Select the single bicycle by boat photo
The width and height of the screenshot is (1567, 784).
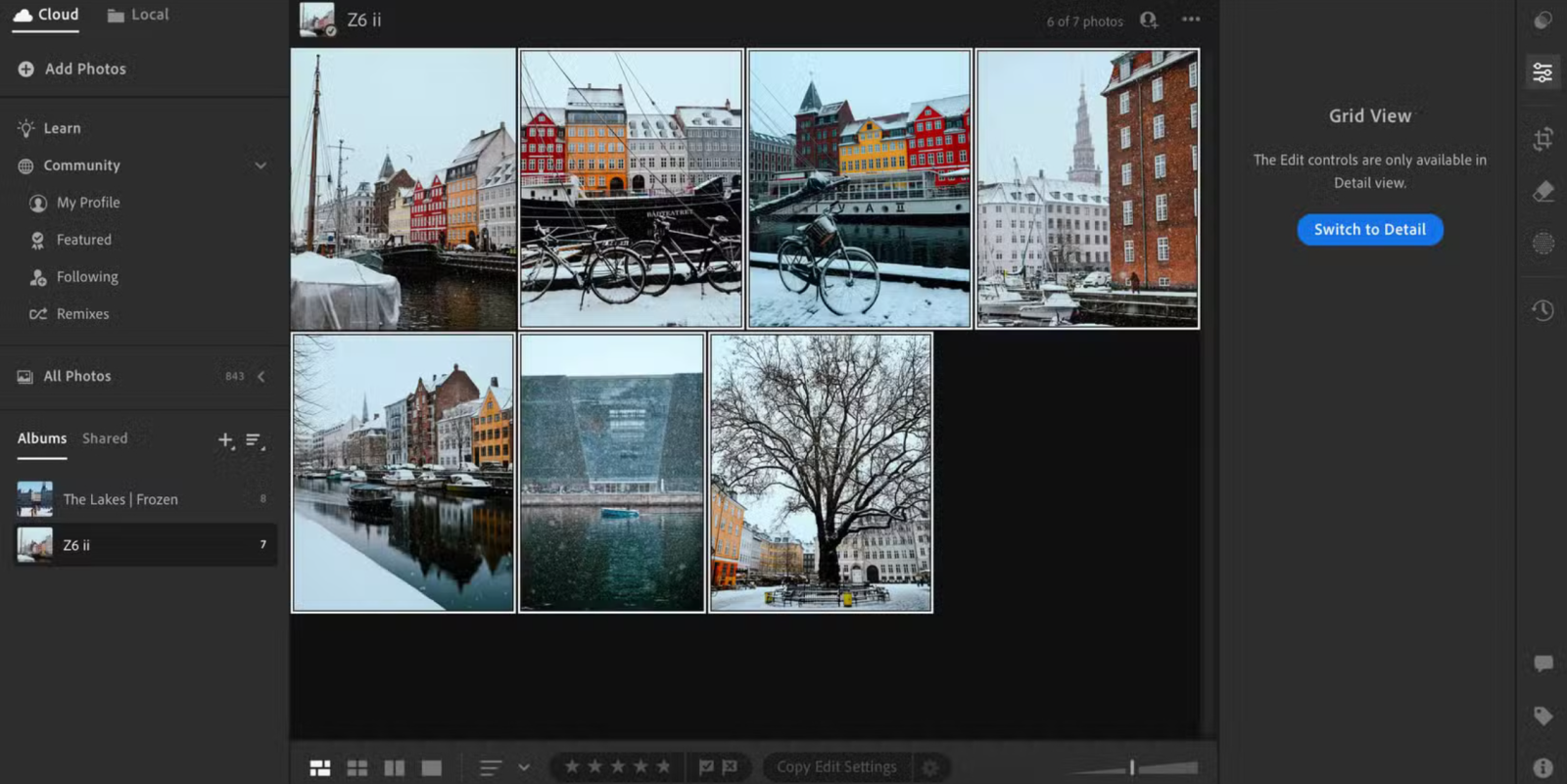click(860, 189)
